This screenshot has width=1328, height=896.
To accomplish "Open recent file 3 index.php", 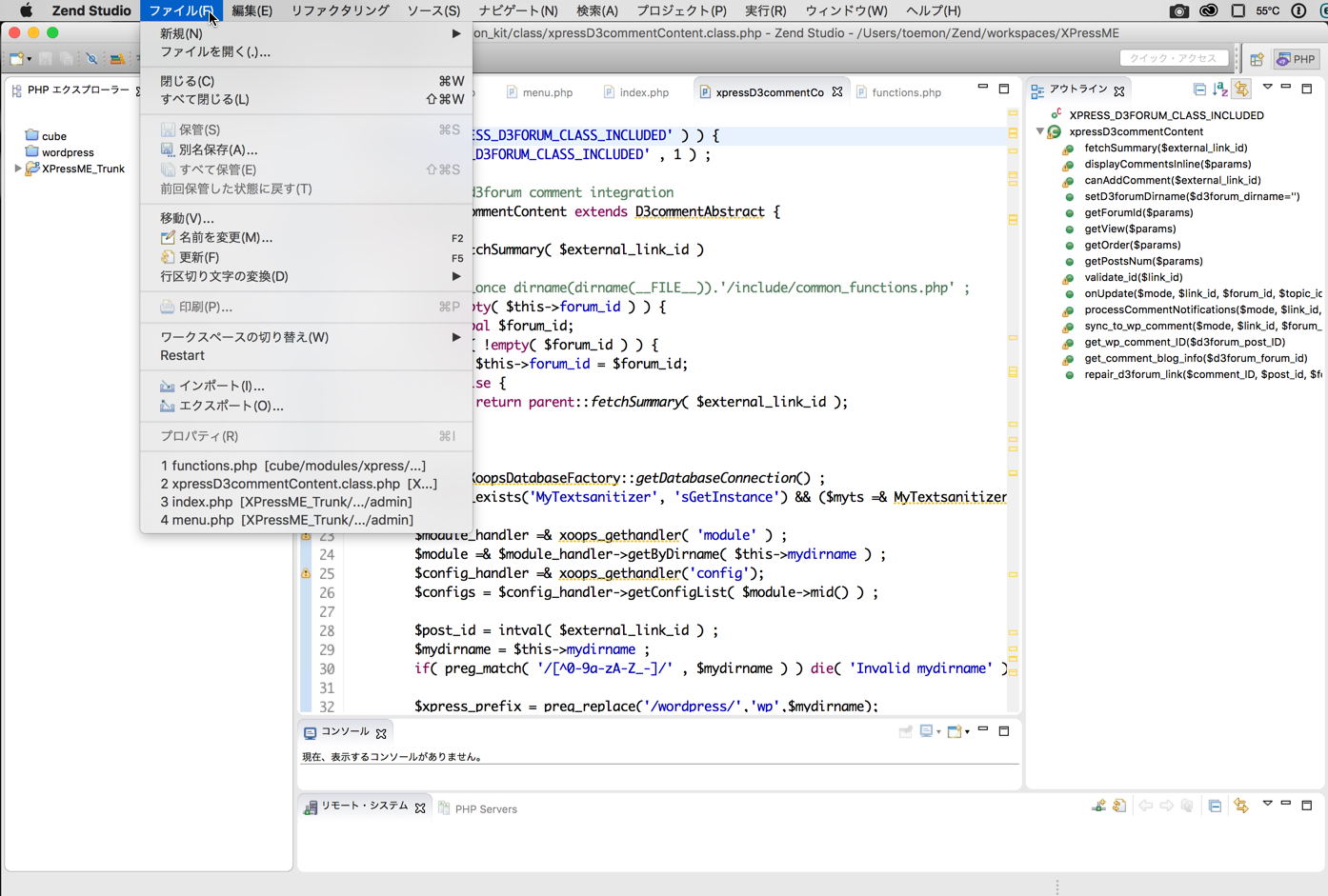I will click(307, 502).
